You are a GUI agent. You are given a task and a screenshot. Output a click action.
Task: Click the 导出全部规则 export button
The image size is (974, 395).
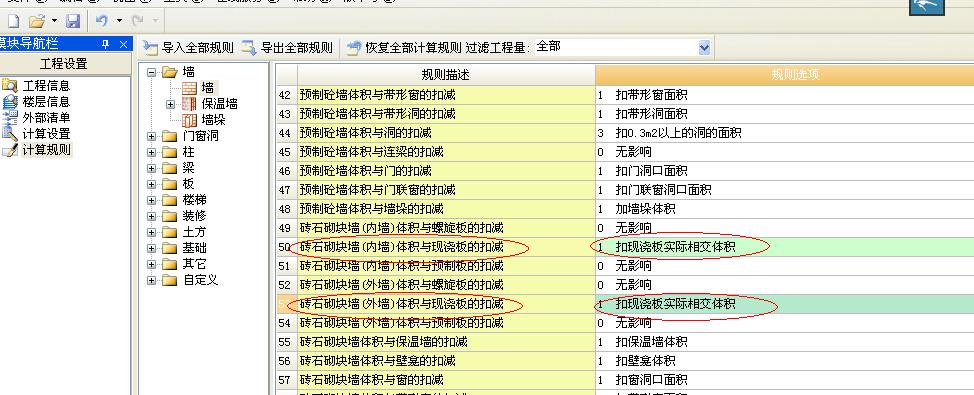(288, 47)
